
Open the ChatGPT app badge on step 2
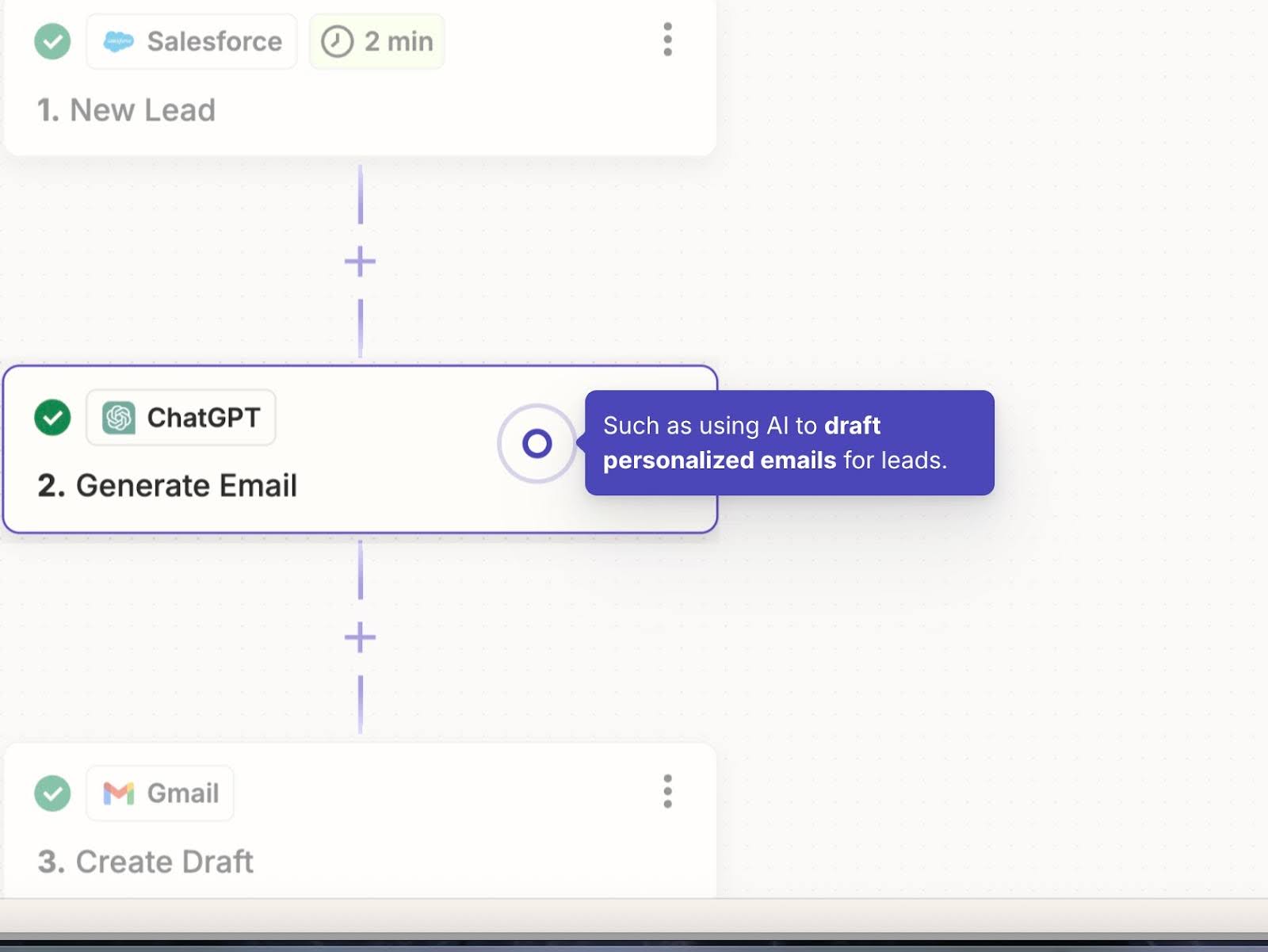[181, 417]
